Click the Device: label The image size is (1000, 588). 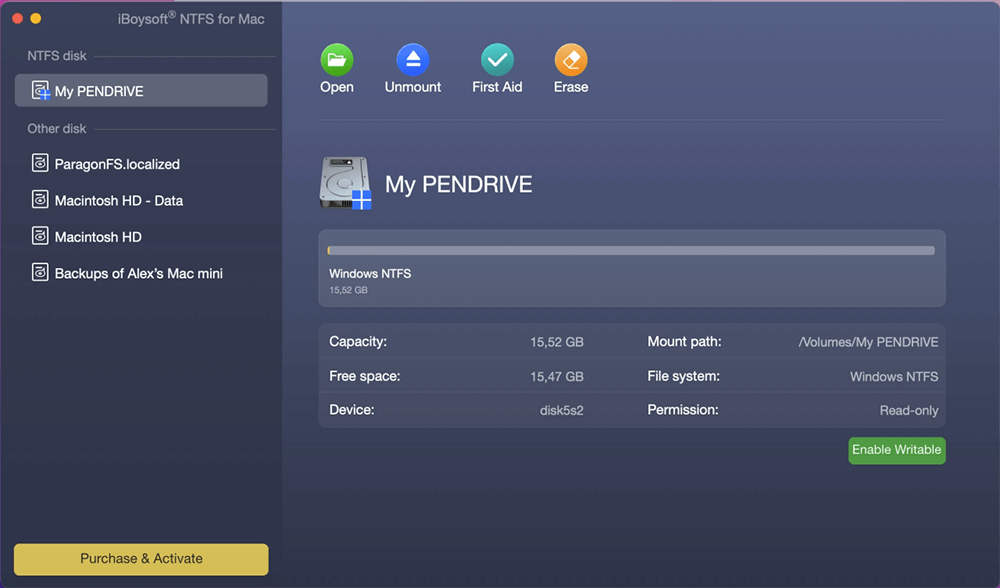[x=351, y=409]
